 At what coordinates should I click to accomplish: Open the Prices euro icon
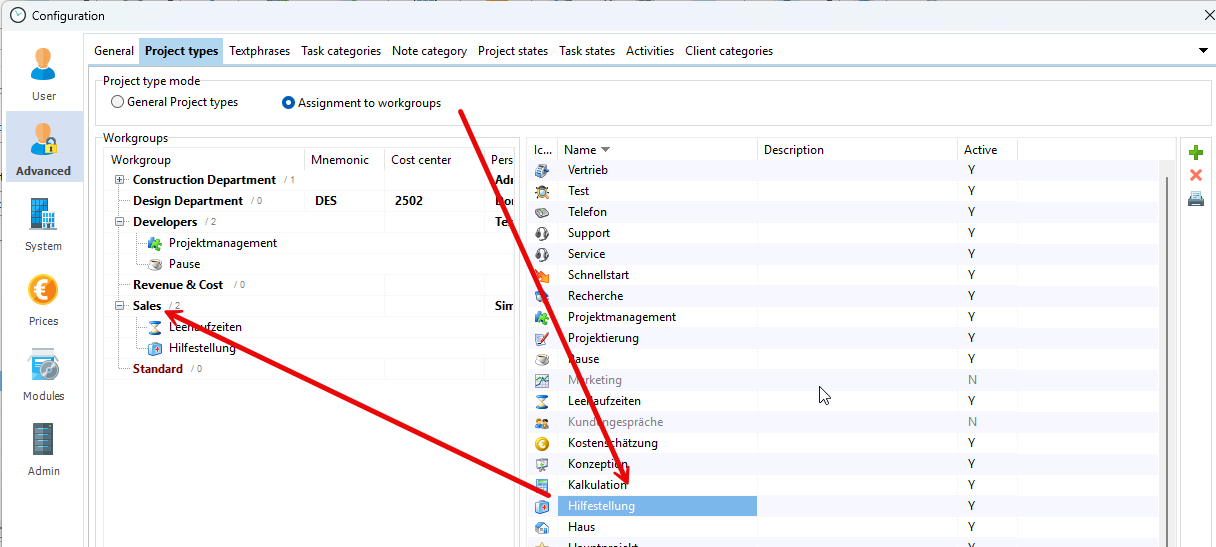point(43,298)
